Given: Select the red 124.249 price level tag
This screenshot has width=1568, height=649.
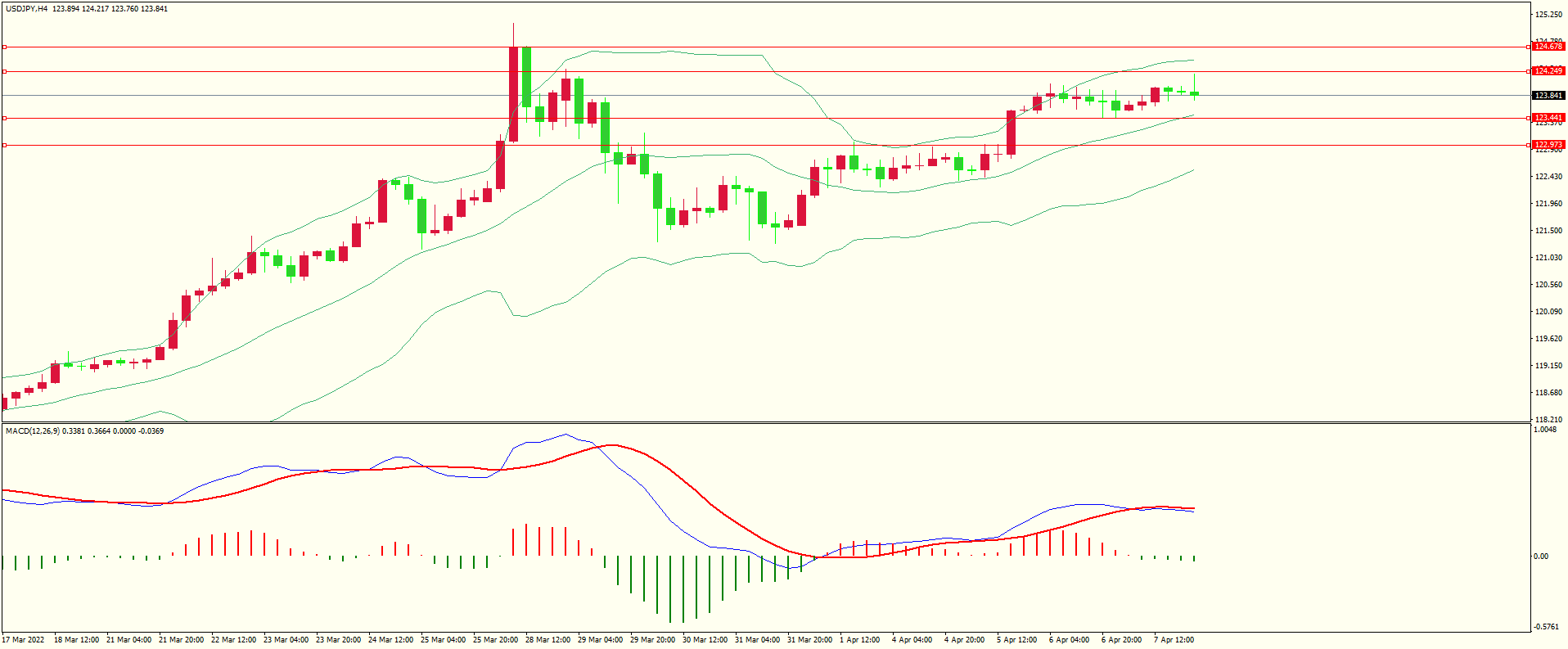Looking at the screenshot, I should [x=1548, y=71].
